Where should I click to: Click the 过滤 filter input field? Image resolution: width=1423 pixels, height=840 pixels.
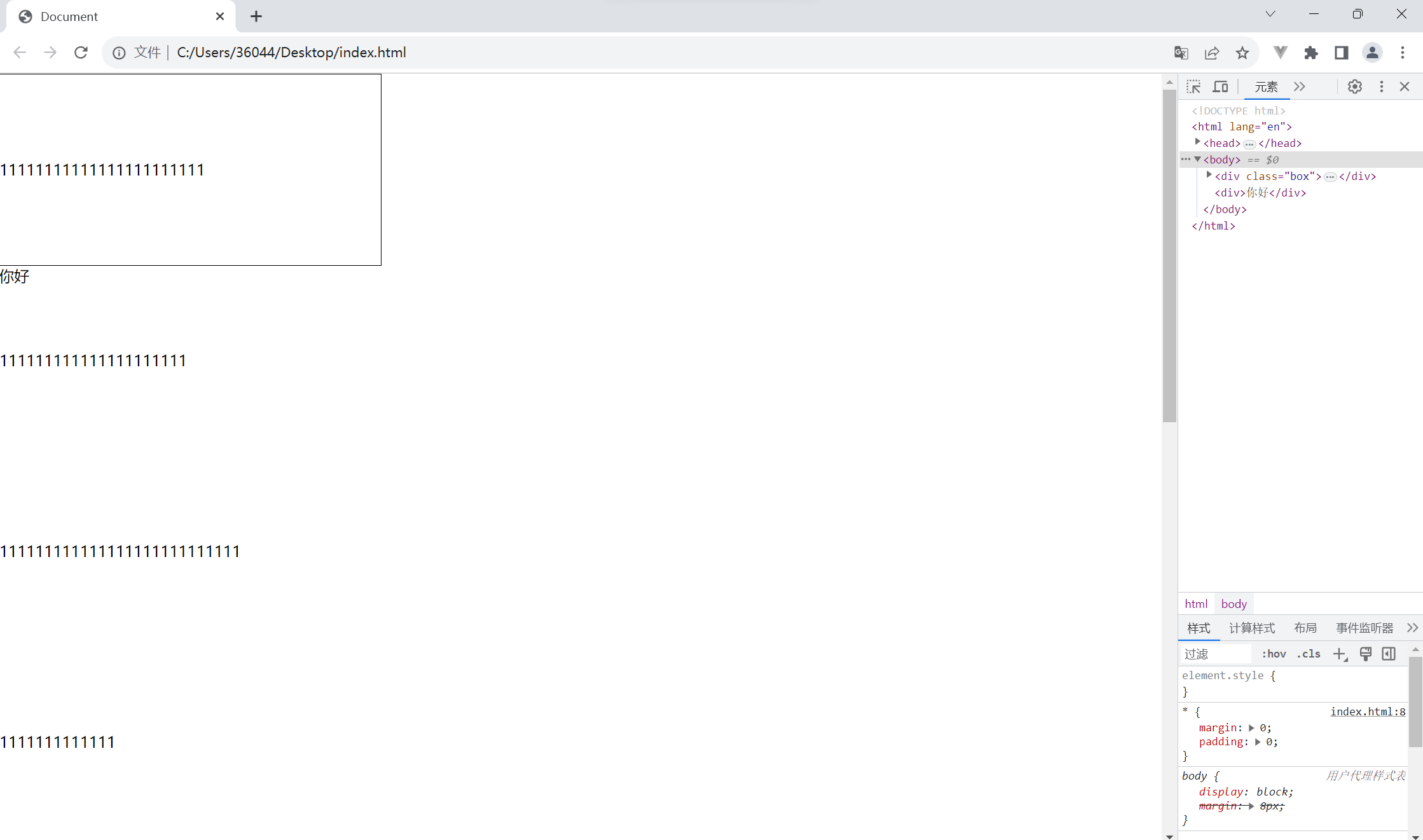pos(1216,654)
